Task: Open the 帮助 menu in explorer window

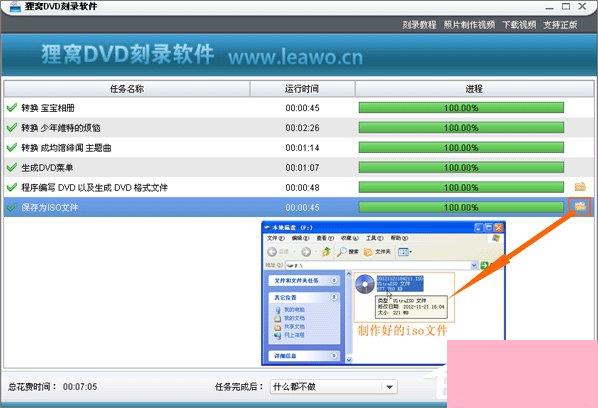Action: coord(399,238)
